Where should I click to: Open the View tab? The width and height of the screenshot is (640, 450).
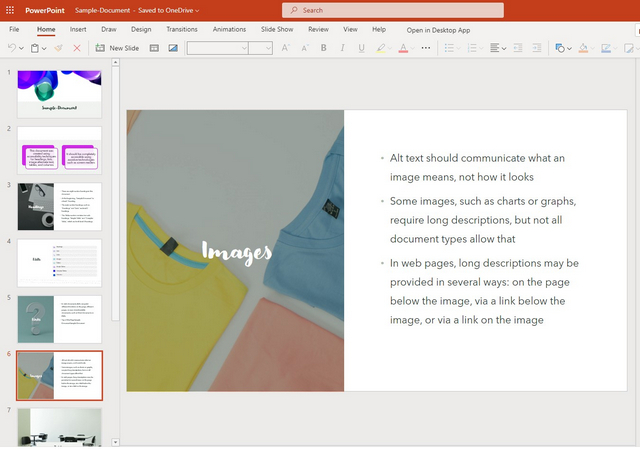click(x=350, y=29)
